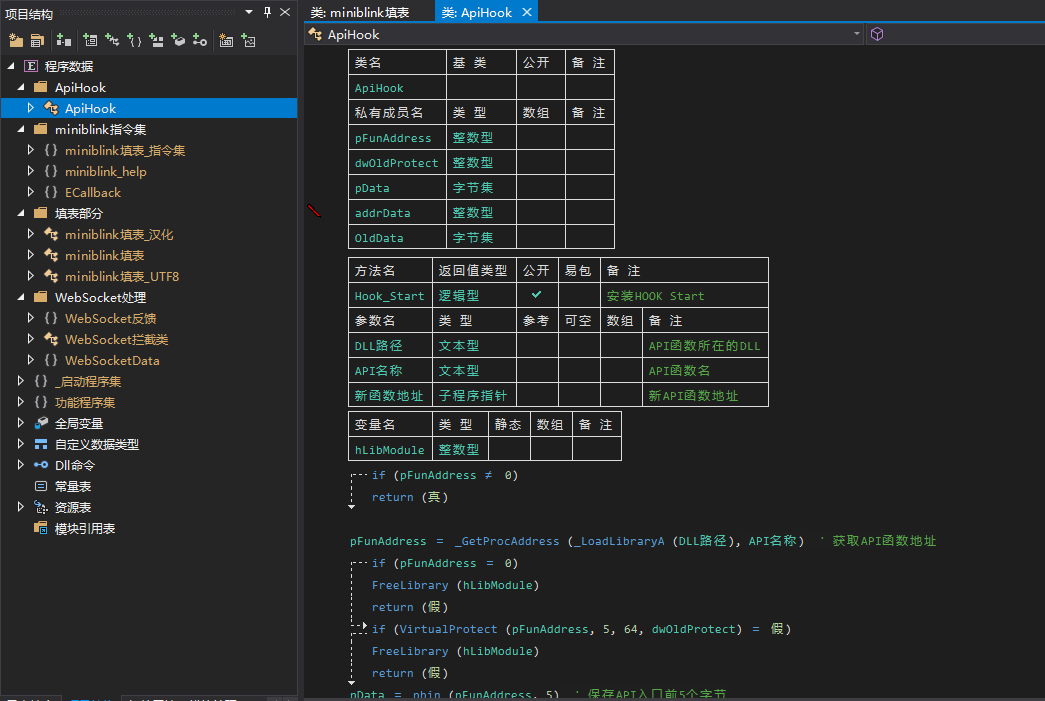Click the new folder icon in project toolbar
This screenshot has width=1045, height=701.
(x=16, y=40)
